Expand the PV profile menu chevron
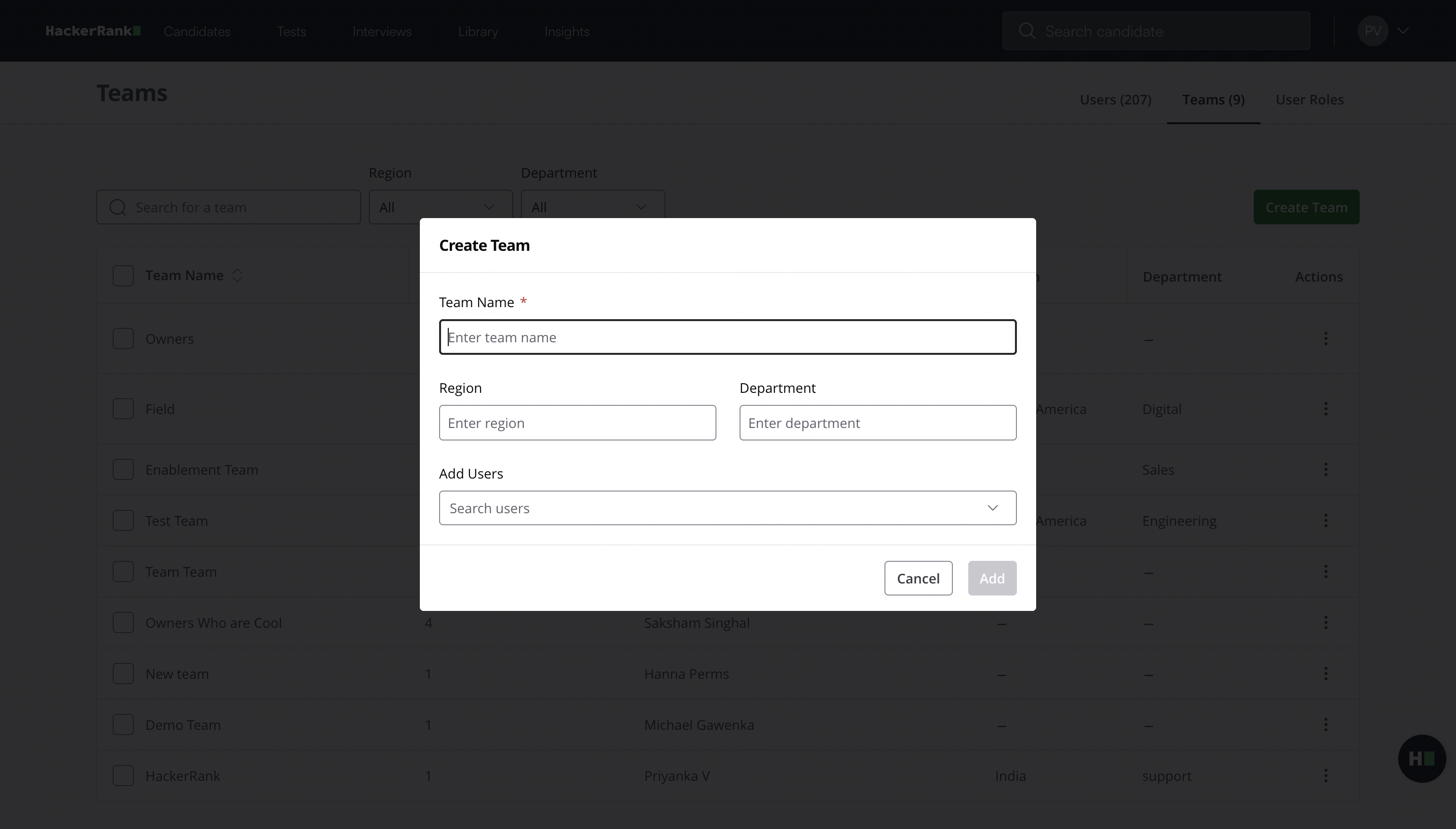 (x=1403, y=31)
